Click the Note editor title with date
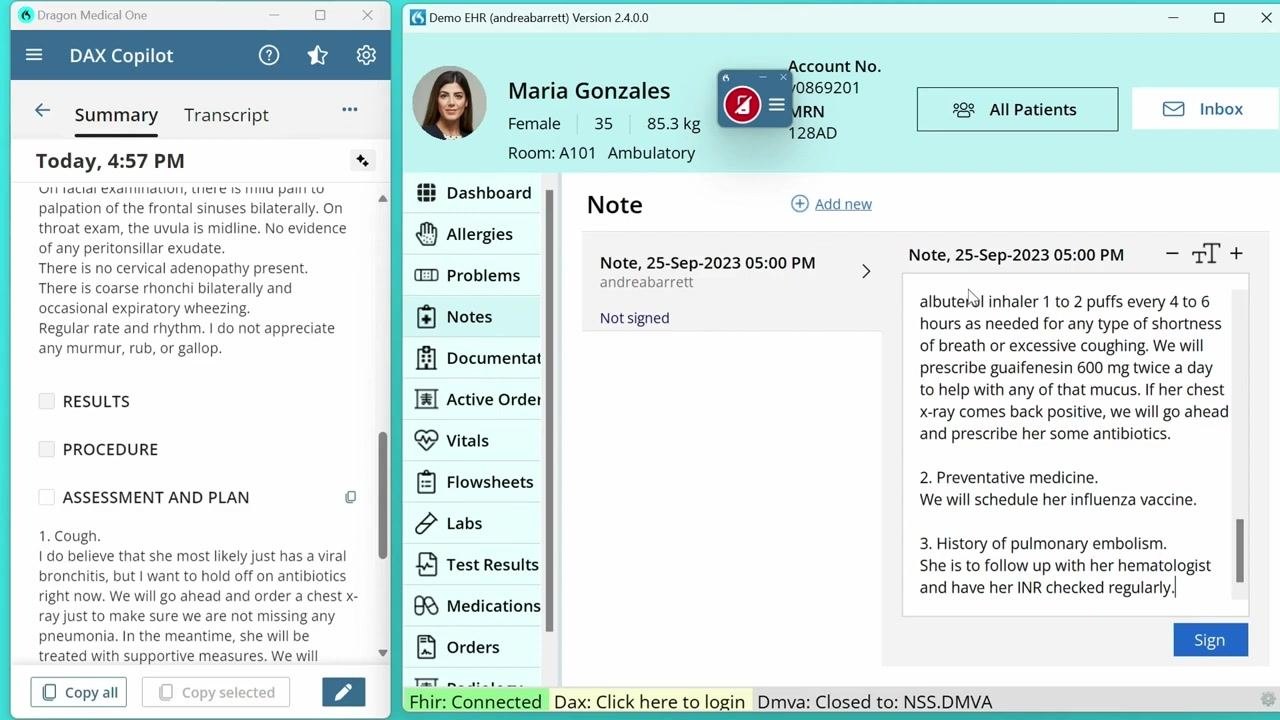The height and width of the screenshot is (720, 1280). (x=1016, y=255)
